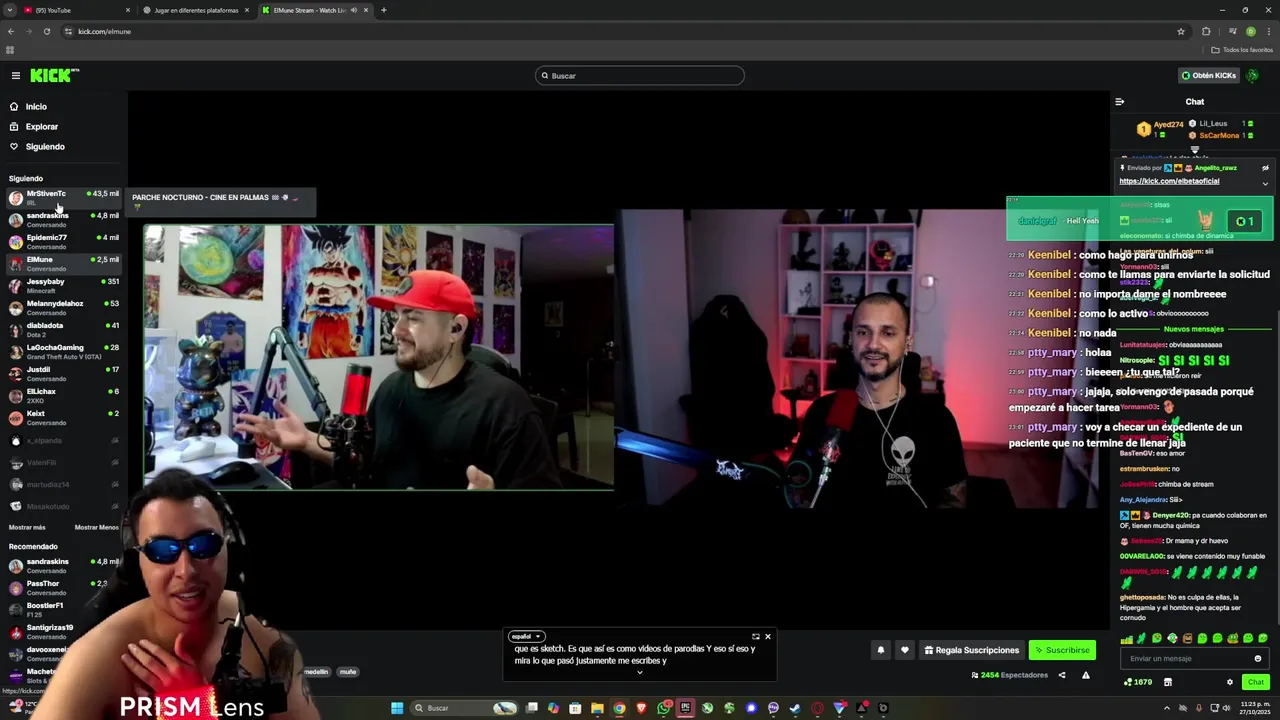Click the Suscribirse button
Image resolution: width=1280 pixels, height=720 pixels.
[x=1062, y=650]
